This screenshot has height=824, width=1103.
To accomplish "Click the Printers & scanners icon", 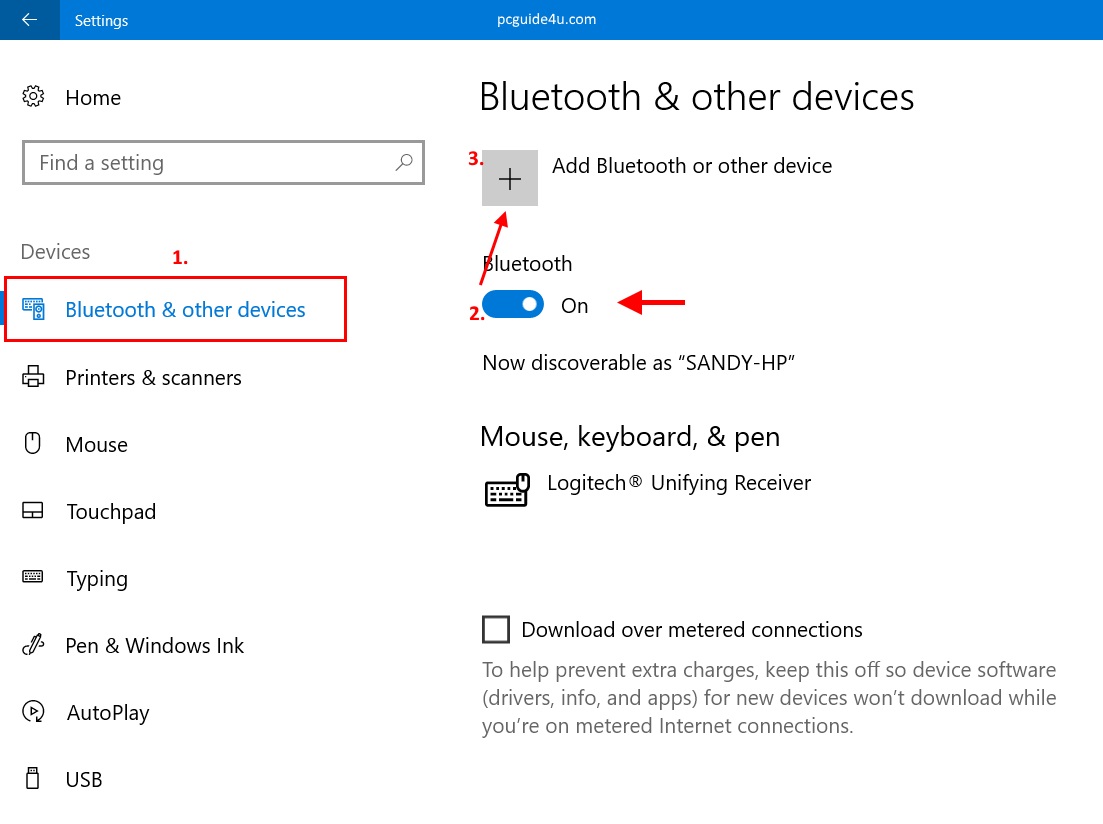I will 33,377.
